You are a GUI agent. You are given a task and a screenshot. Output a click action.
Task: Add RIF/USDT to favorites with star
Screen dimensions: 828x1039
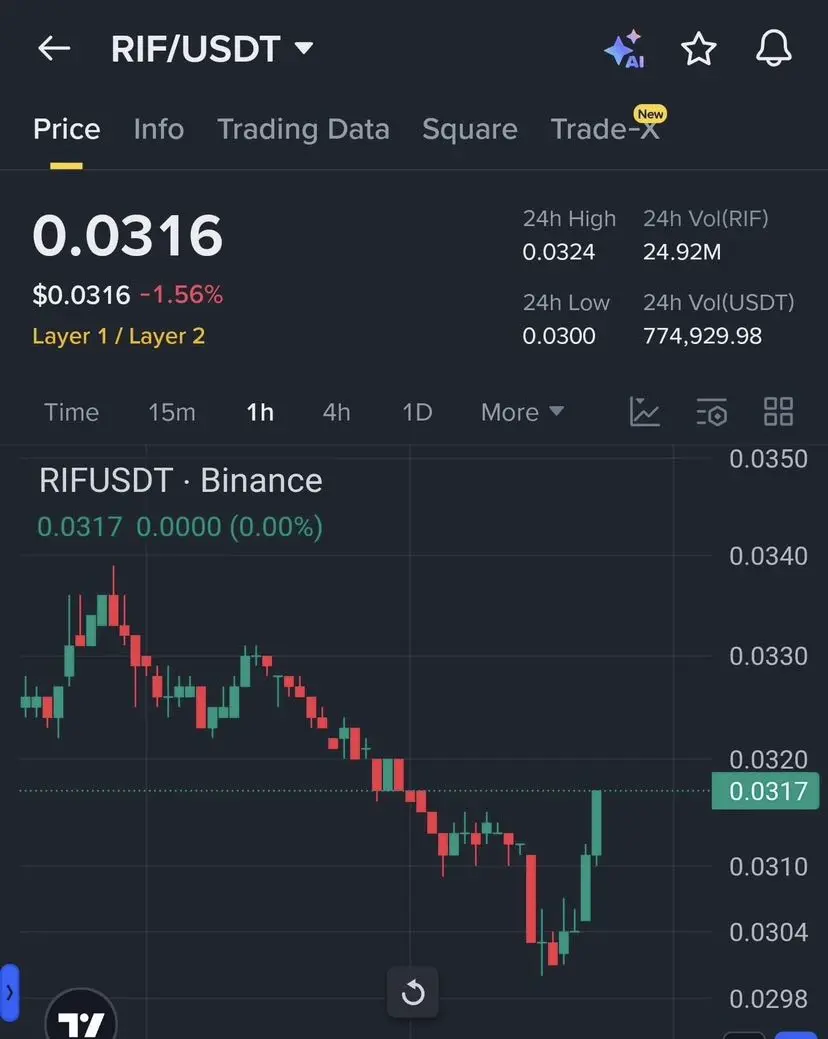(699, 49)
